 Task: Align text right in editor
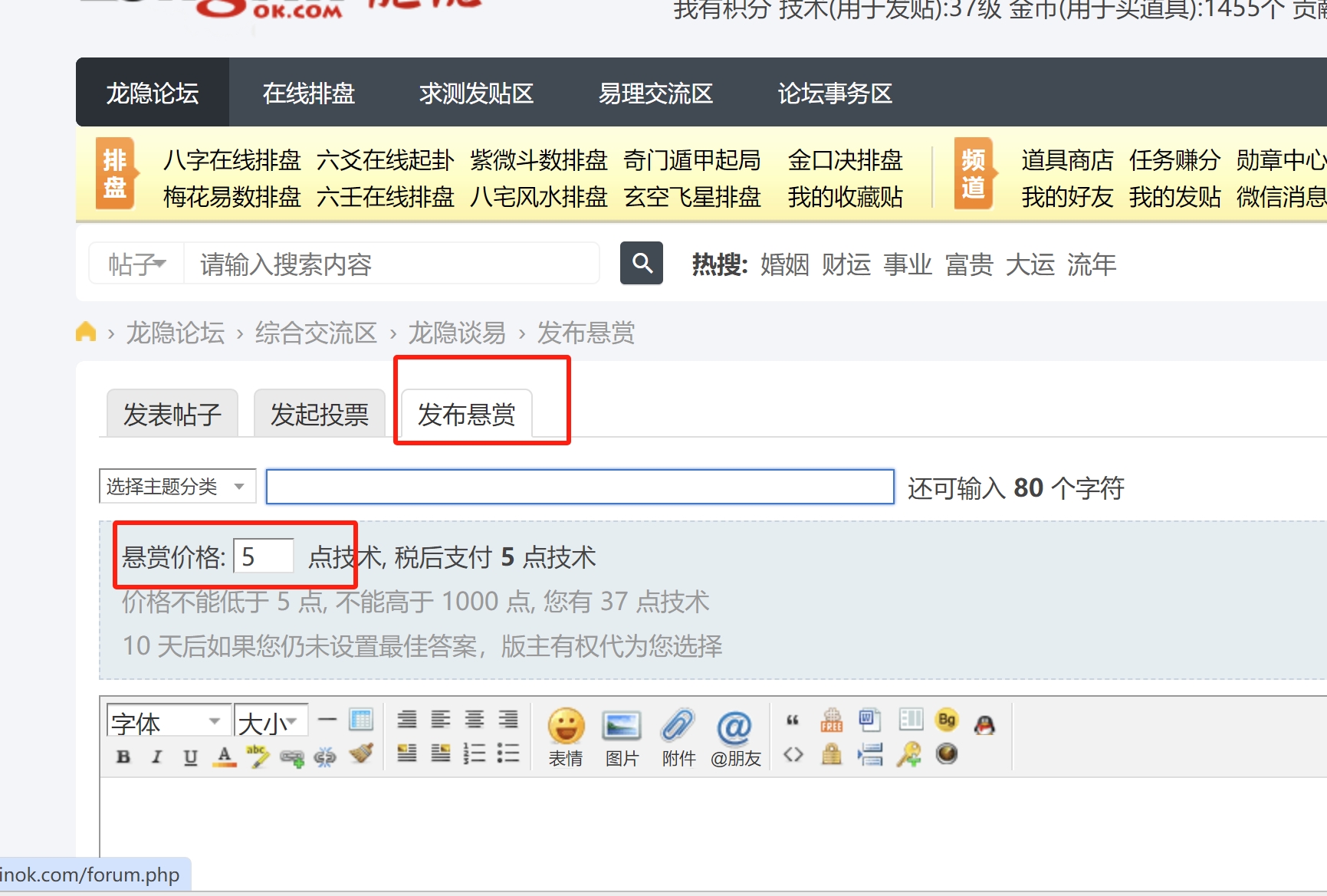tap(508, 719)
